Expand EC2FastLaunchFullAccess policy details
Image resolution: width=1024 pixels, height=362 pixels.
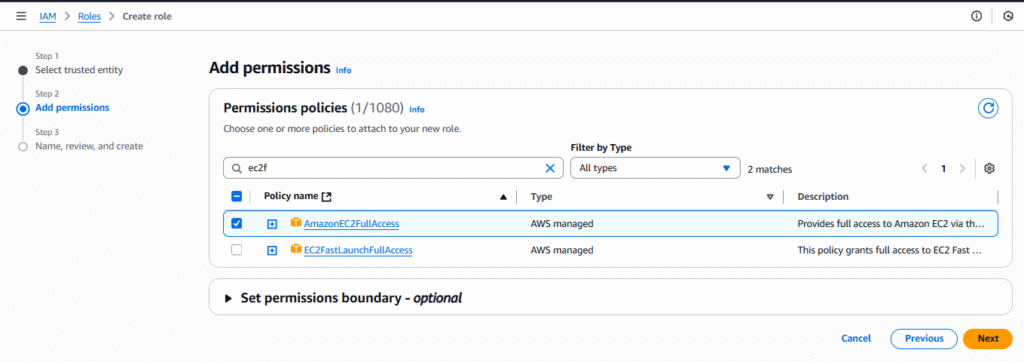click(x=272, y=250)
